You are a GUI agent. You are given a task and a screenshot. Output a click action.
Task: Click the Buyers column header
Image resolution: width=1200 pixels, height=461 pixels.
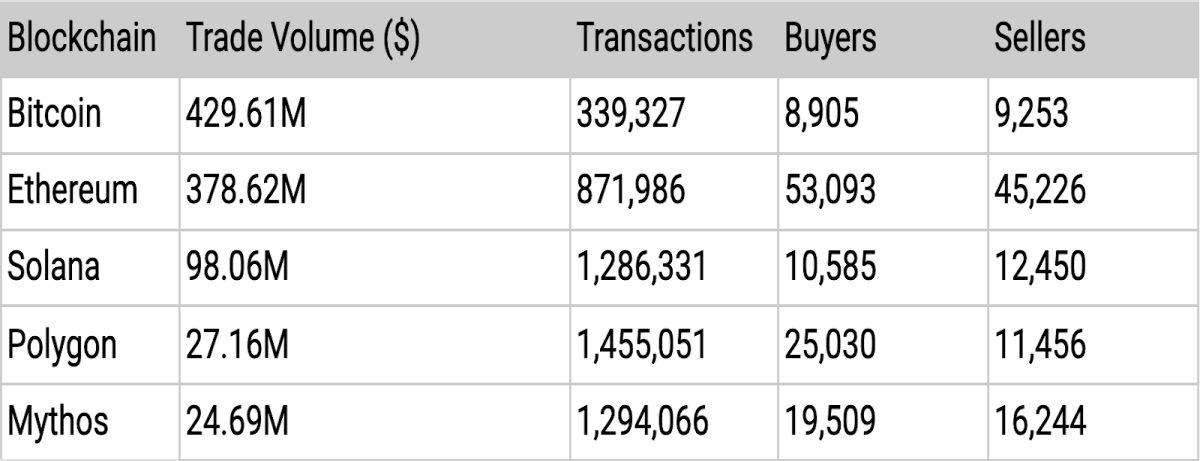pyautogui.click(x=831, y=38)
